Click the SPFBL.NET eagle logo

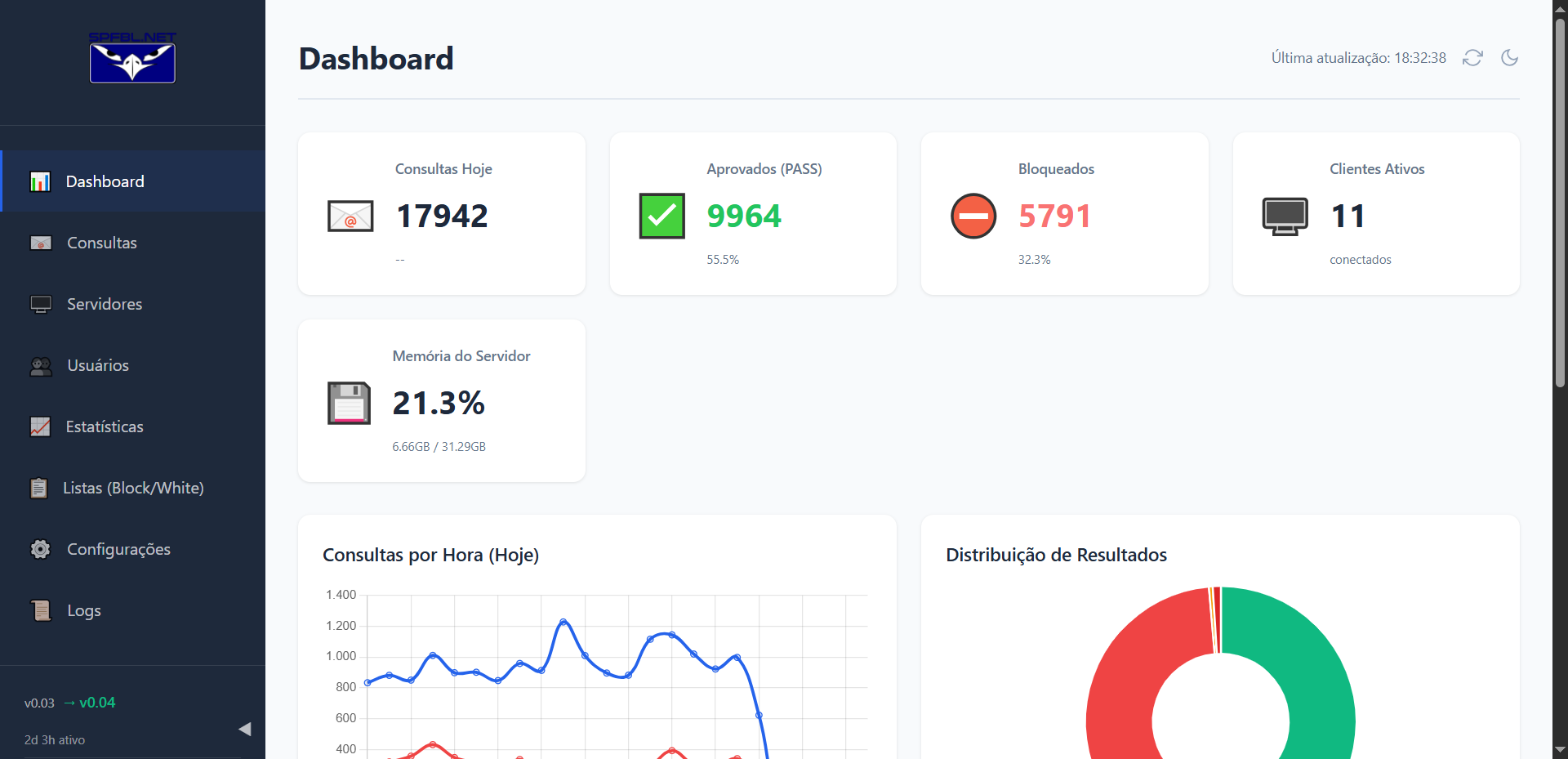click(132, 57)
